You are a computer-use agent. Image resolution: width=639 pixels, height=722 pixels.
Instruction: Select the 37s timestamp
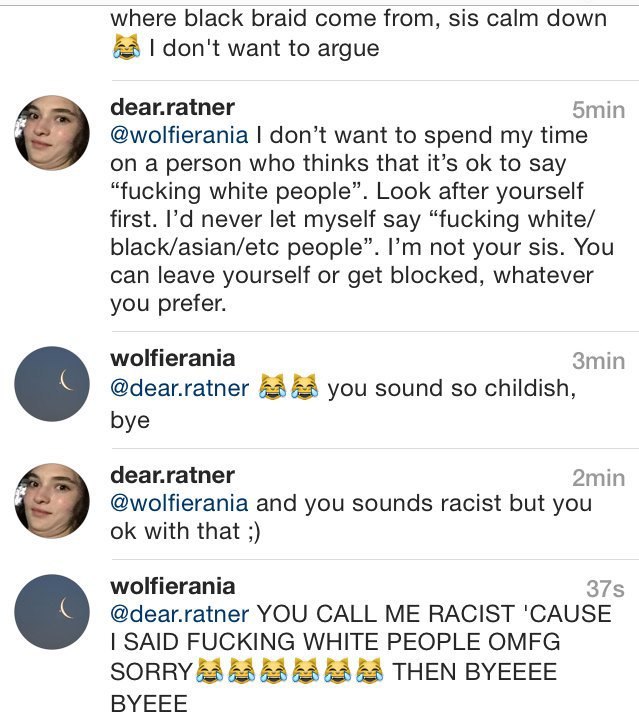pyautogui.click(x=605, y=589)
